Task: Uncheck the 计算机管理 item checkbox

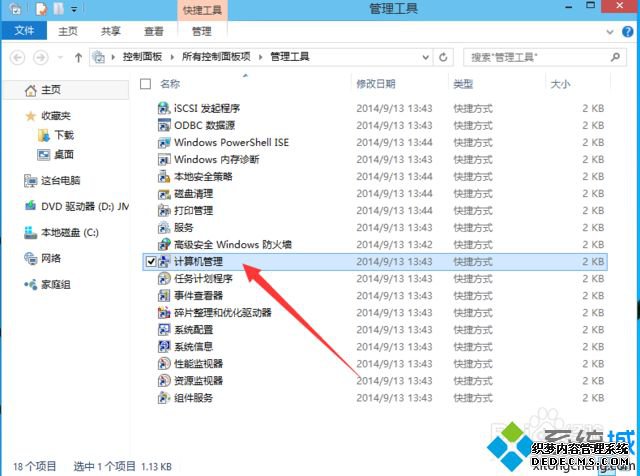Action: pos(151,261)
